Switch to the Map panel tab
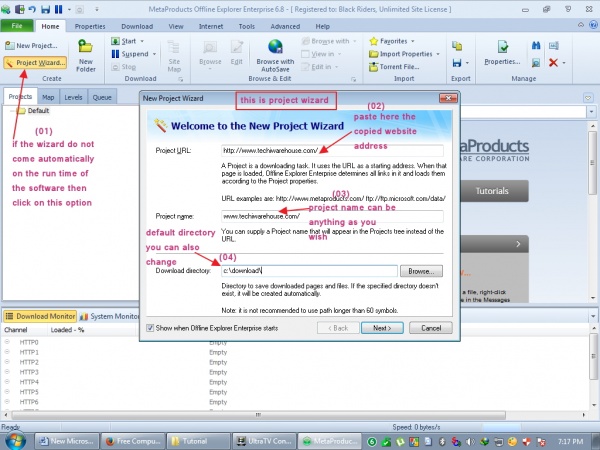 click(48, 97)
